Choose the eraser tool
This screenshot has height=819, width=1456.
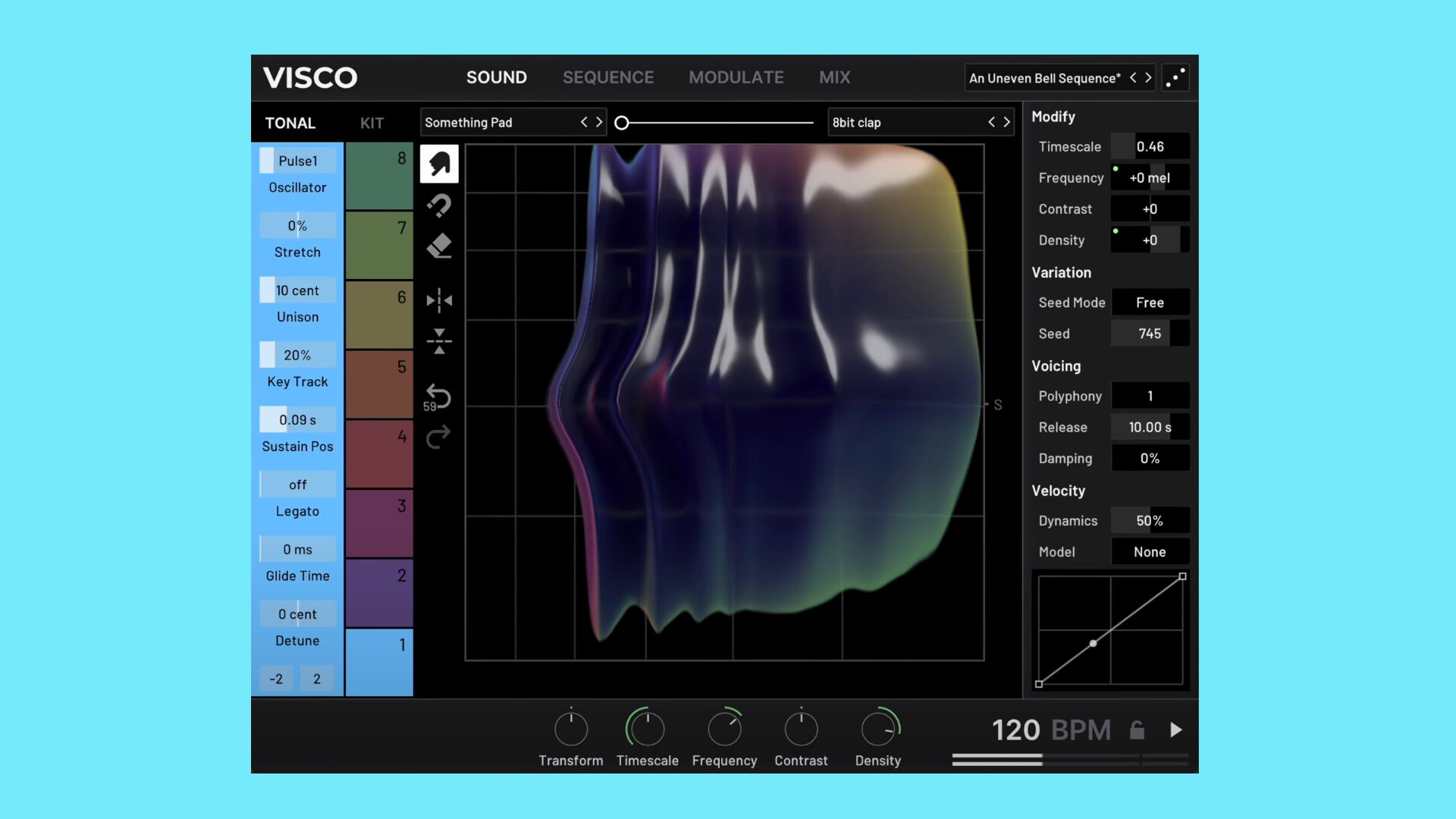[439, 246]
